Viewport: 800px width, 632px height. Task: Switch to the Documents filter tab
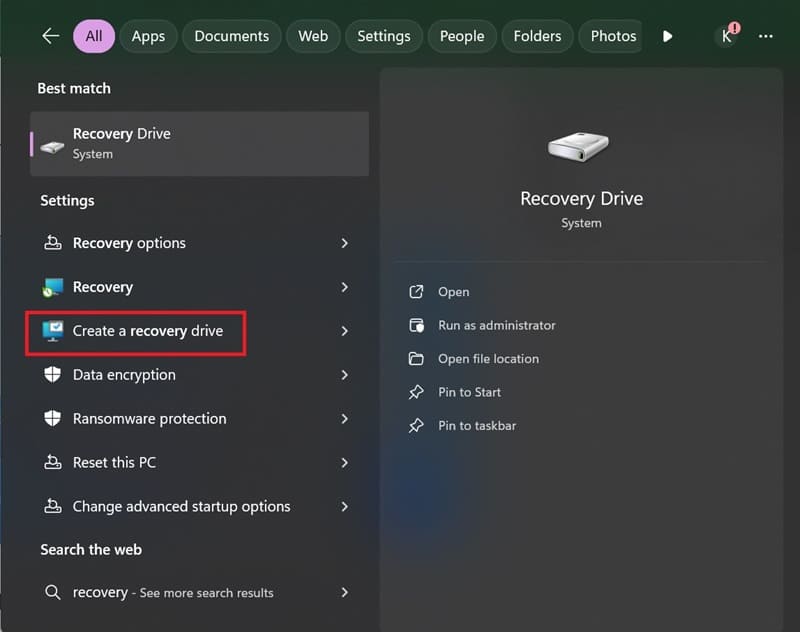pyautogui.click(x=232, y=36)
